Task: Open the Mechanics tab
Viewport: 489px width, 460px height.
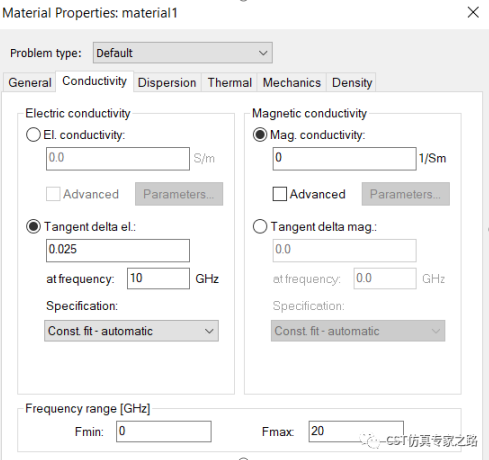Action: point(292,82)
